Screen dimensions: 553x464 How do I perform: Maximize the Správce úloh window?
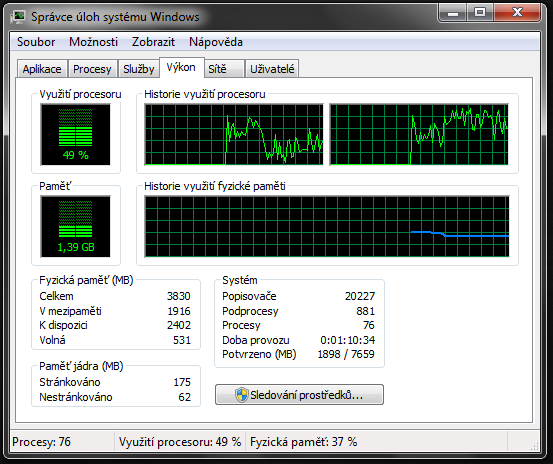[480, 13]
